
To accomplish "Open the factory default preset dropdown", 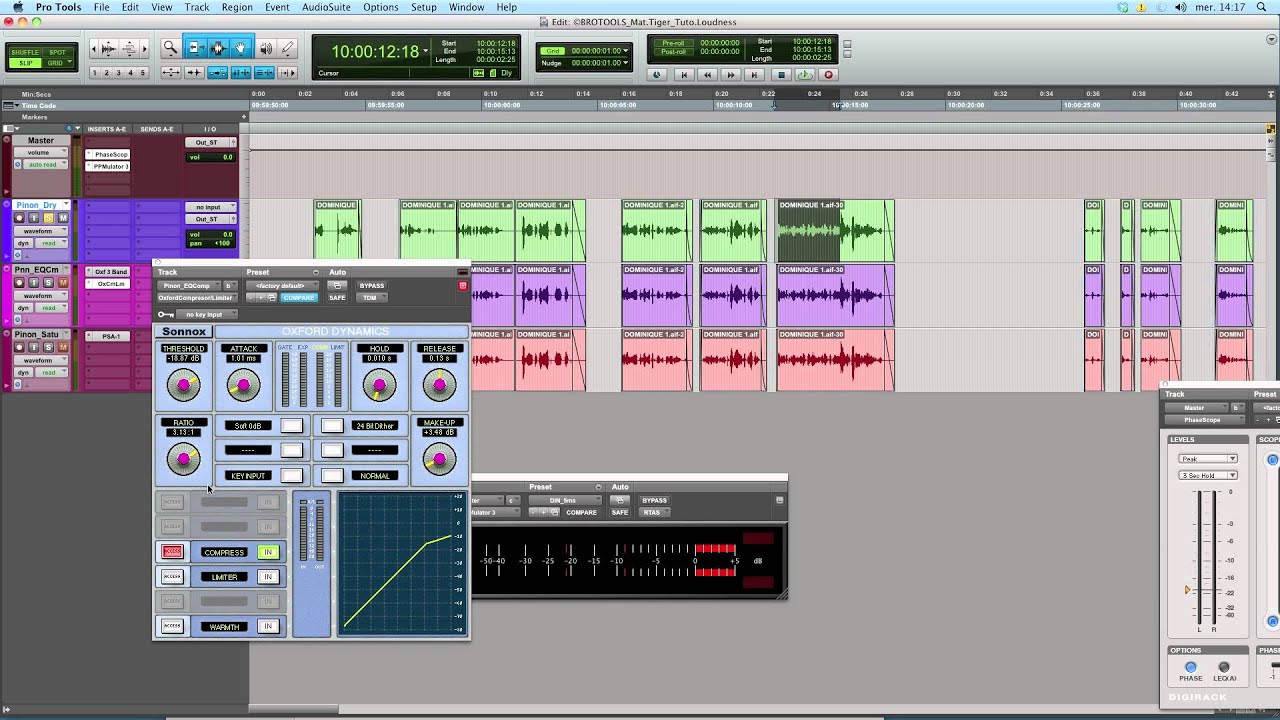I will 281,286.
